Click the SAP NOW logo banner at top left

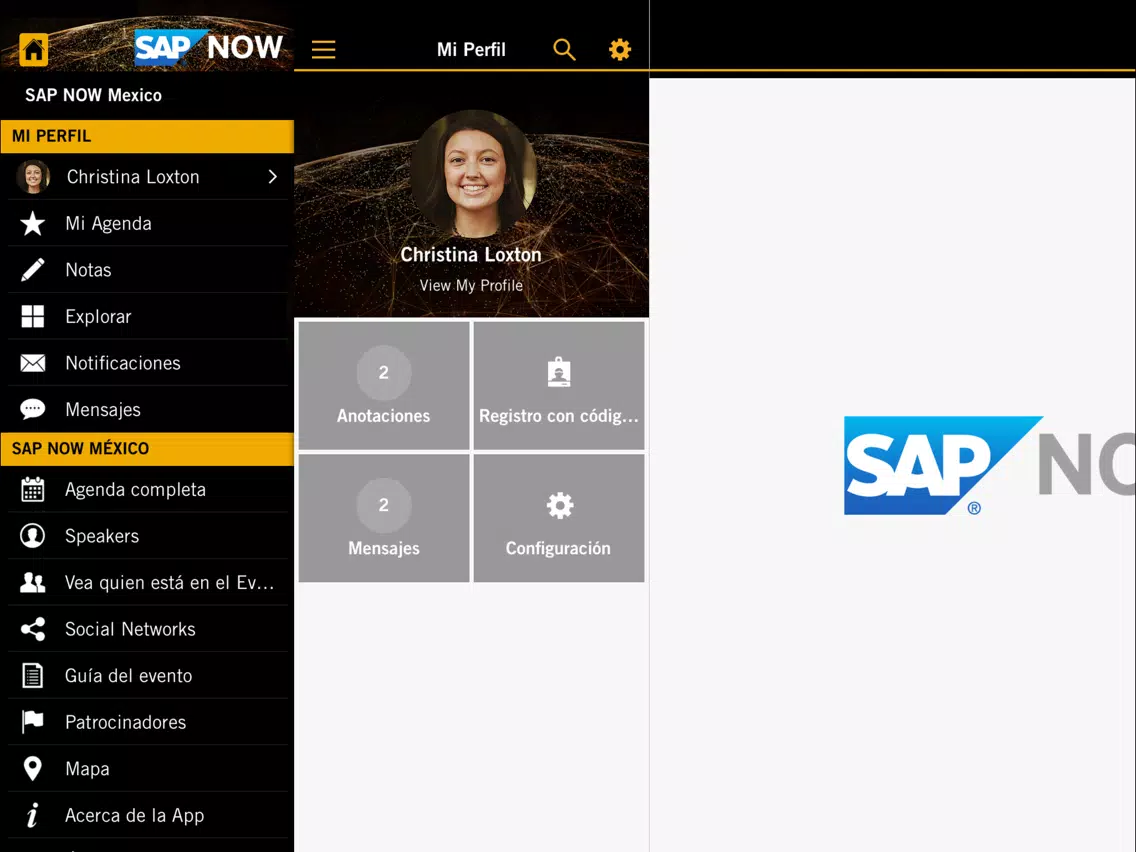click(209, 48)
